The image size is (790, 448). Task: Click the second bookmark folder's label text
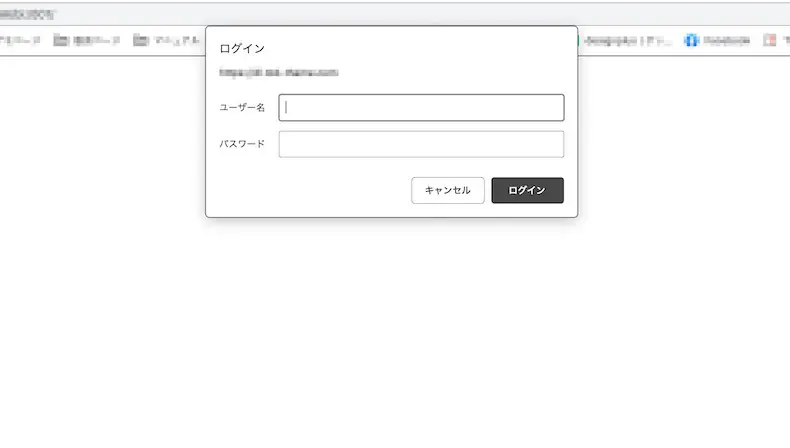click(x=96, y=41)
